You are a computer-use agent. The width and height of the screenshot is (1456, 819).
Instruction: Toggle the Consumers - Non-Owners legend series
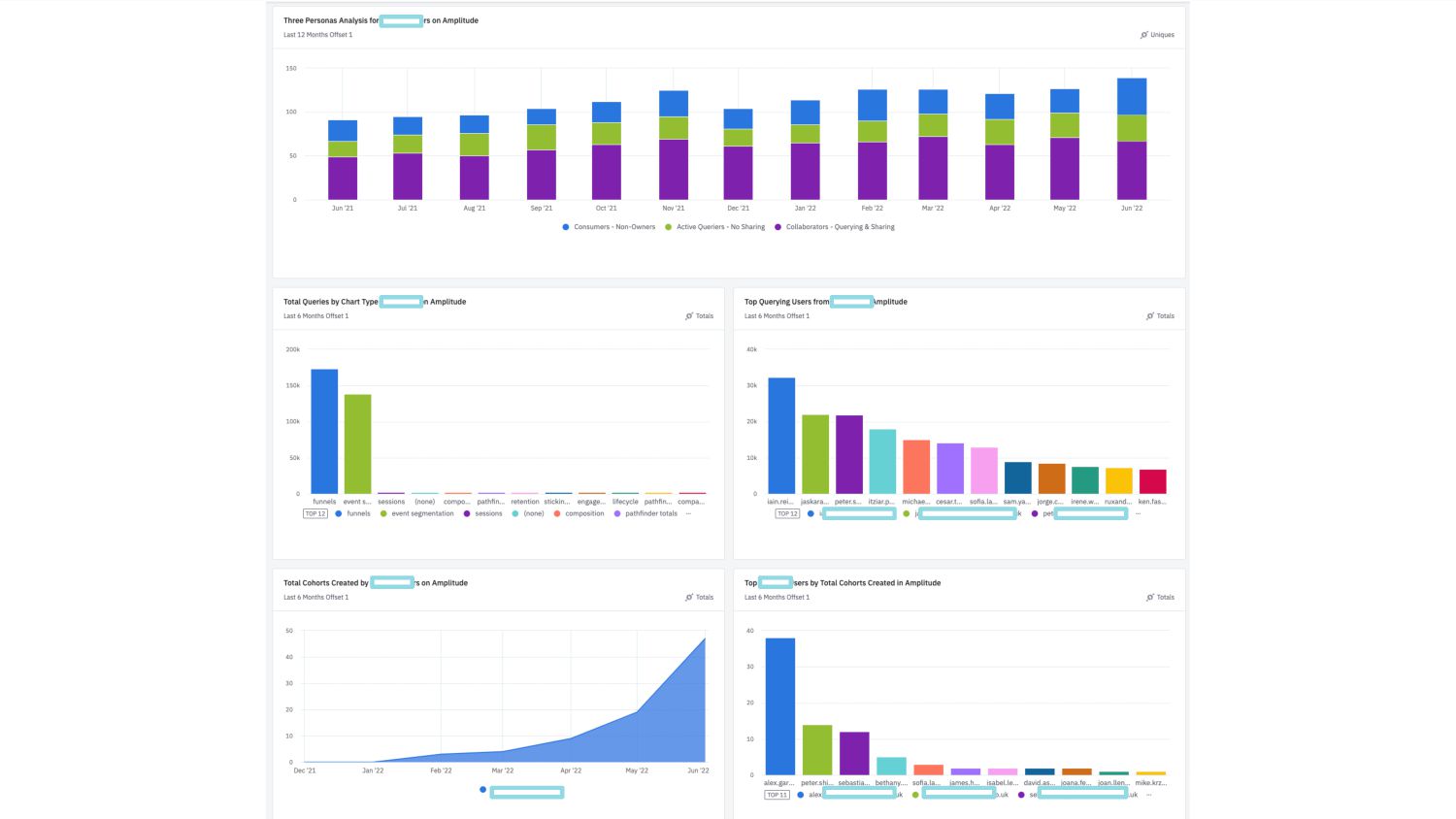pyautogui.click(x=609, y=227)
